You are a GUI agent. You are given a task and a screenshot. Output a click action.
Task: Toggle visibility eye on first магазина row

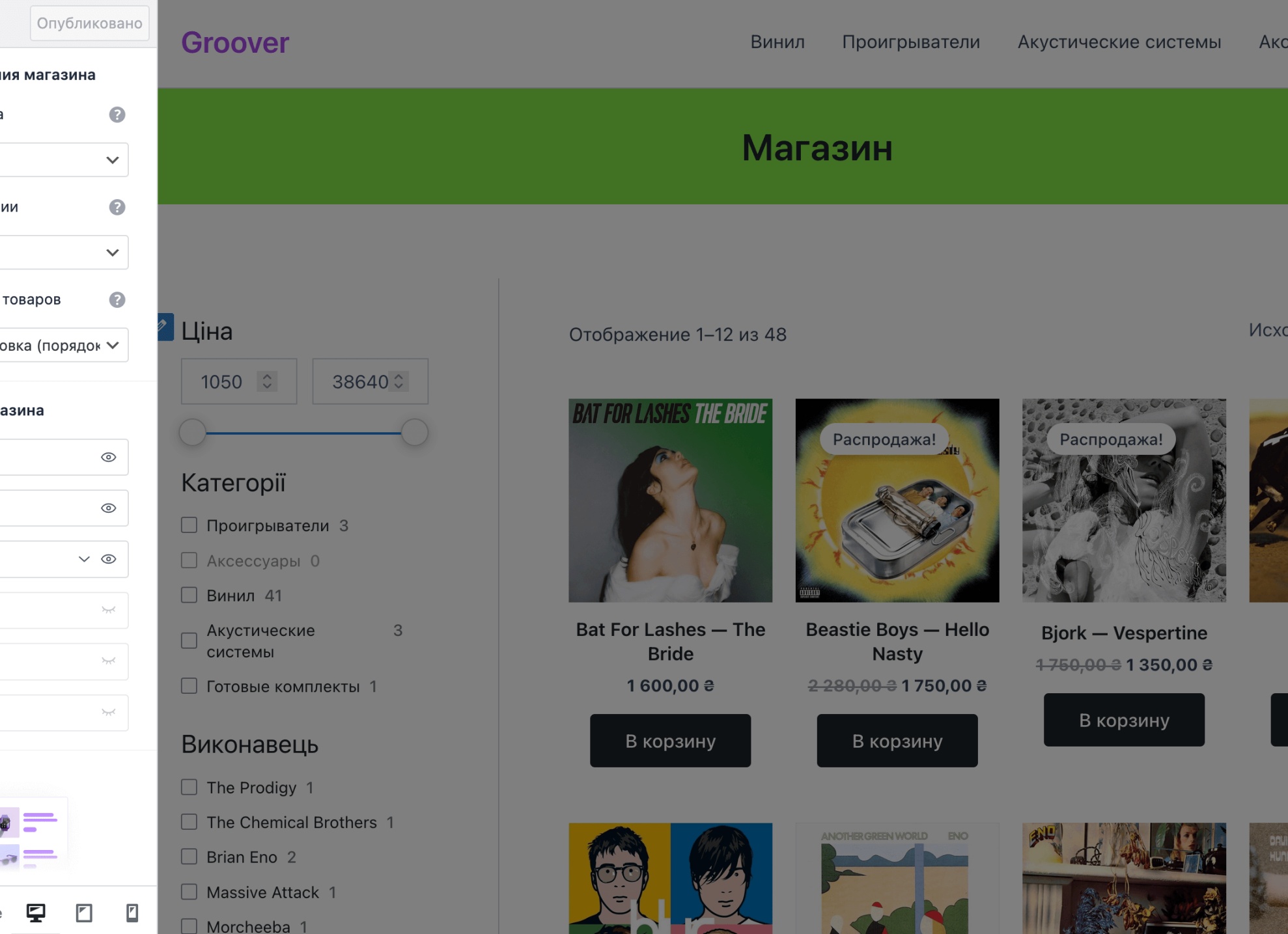pyautogui.click(x=109, y=457)
